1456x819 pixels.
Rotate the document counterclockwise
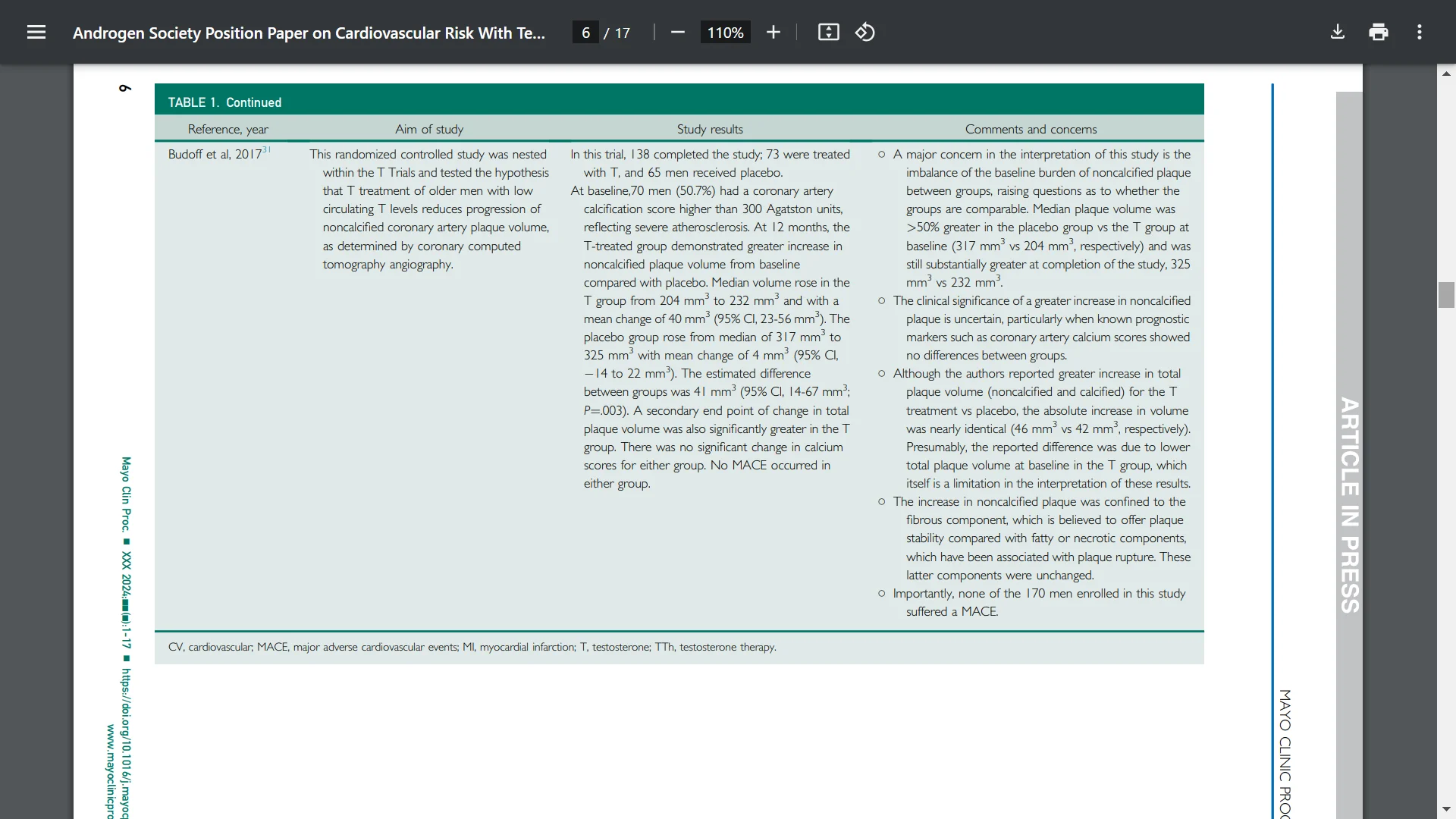[865, 32]
